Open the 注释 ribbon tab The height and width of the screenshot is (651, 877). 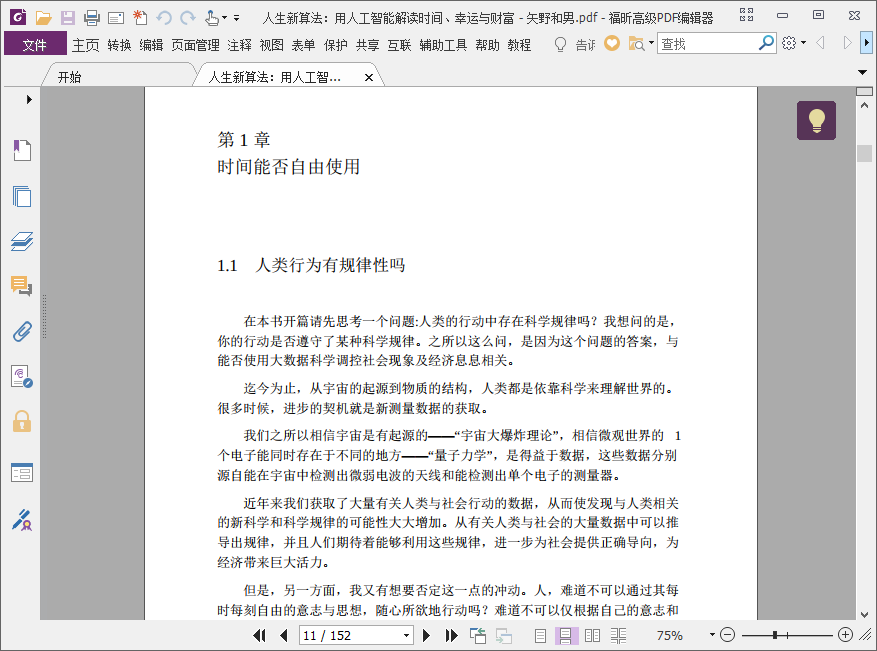click(239, 45)
